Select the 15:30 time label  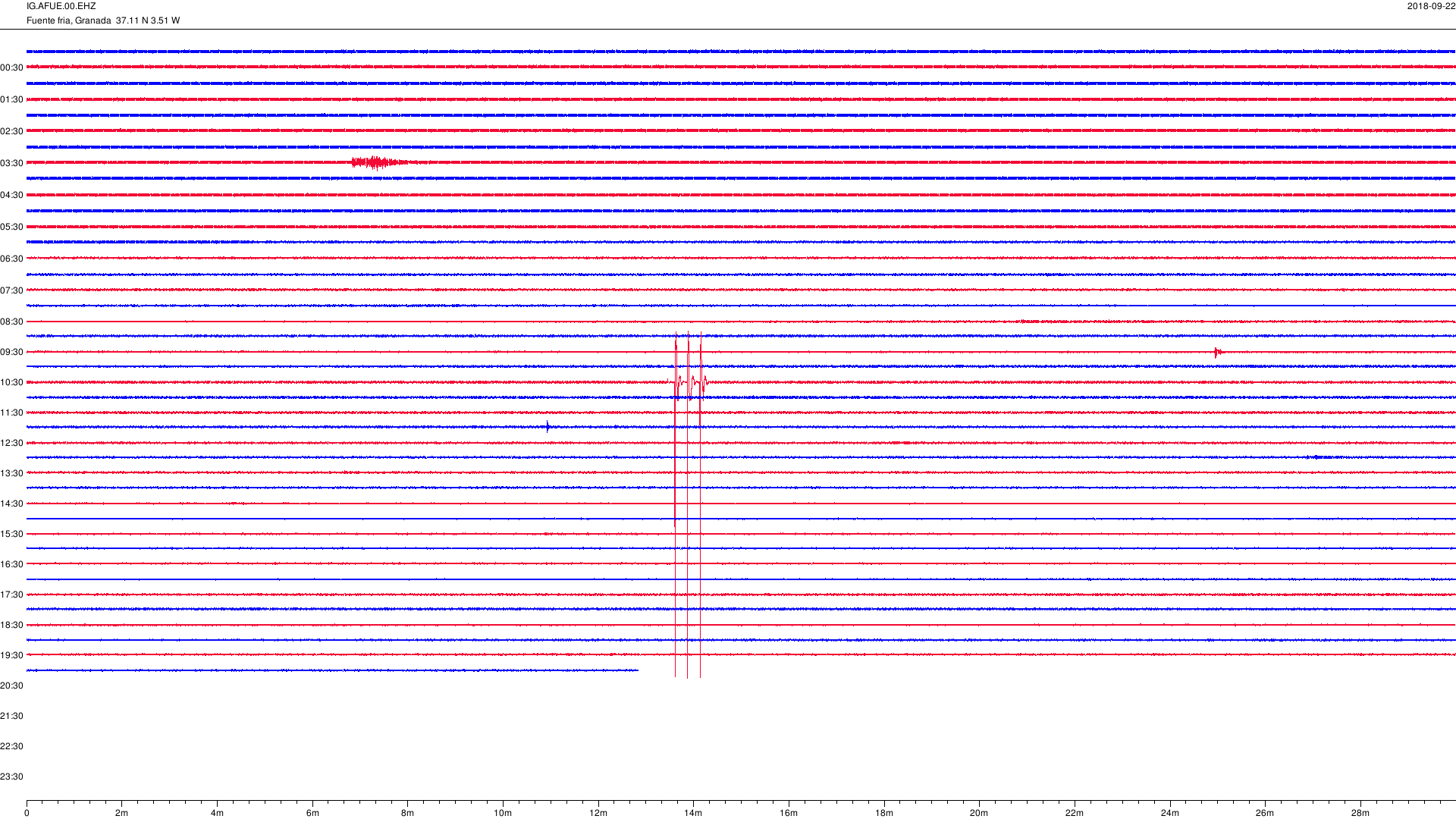point(11,534)
